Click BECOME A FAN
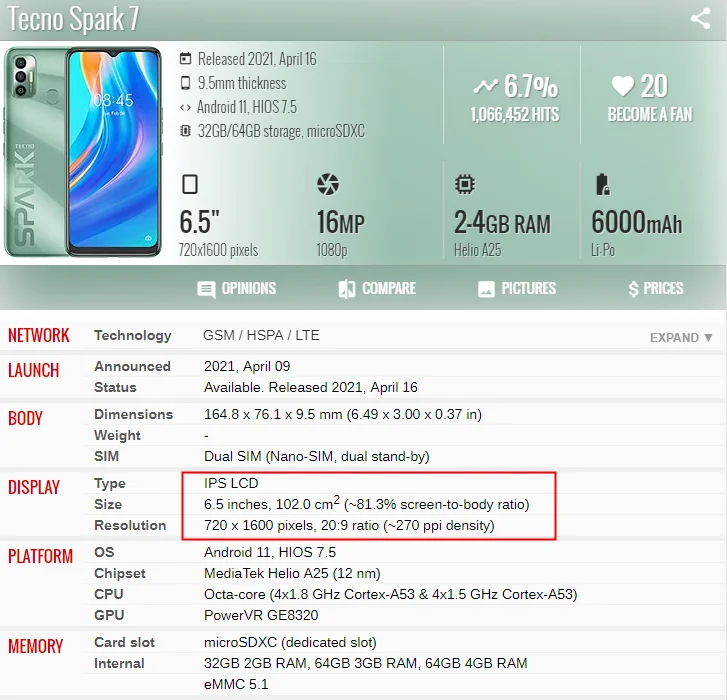The width and height of the screenshot is (727, 700). click(650, 115)
